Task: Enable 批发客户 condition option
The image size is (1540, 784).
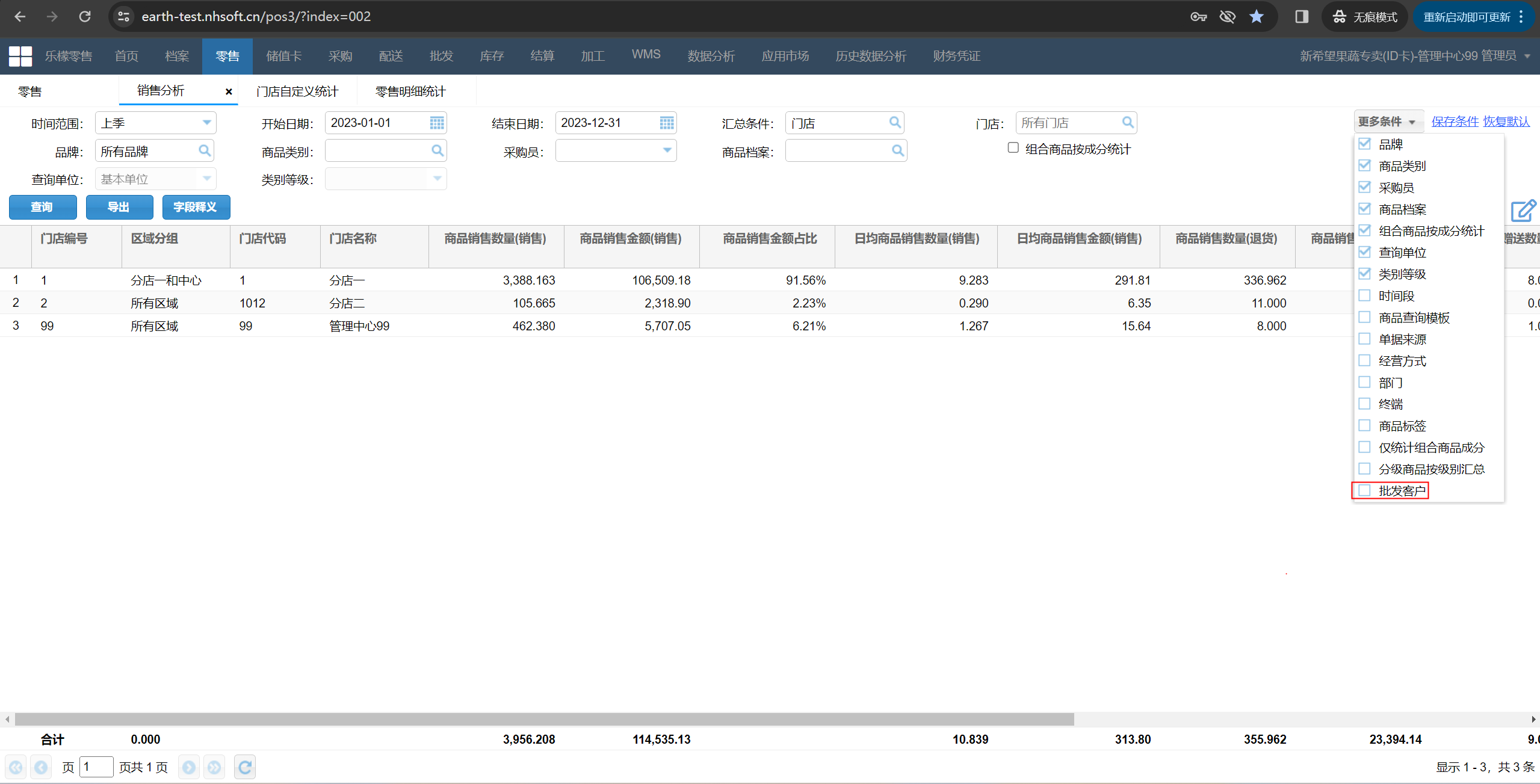Action: pyautogui.click(x=1365, y=490)
